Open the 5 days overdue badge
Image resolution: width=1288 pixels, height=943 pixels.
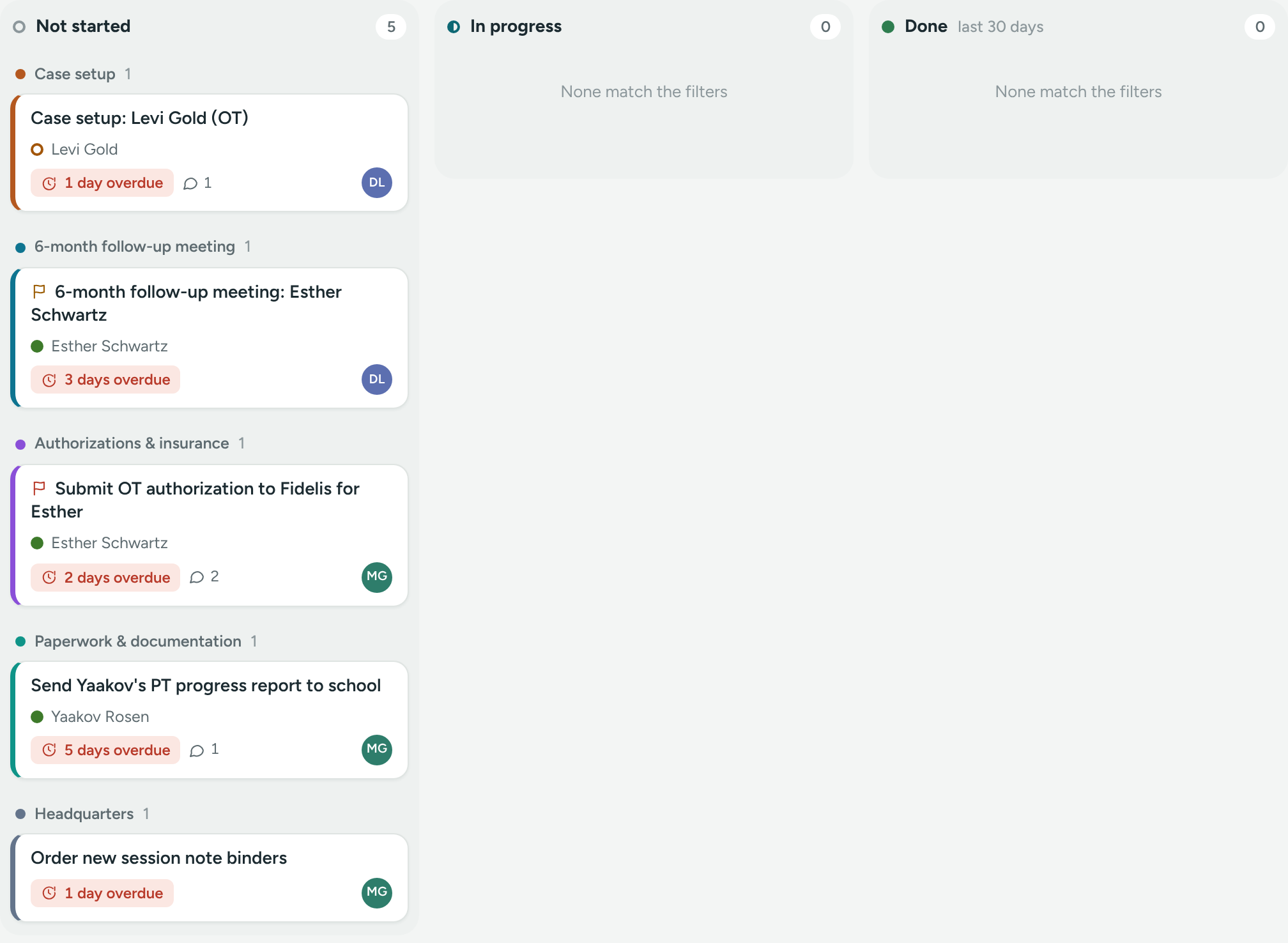pos(105,750)
